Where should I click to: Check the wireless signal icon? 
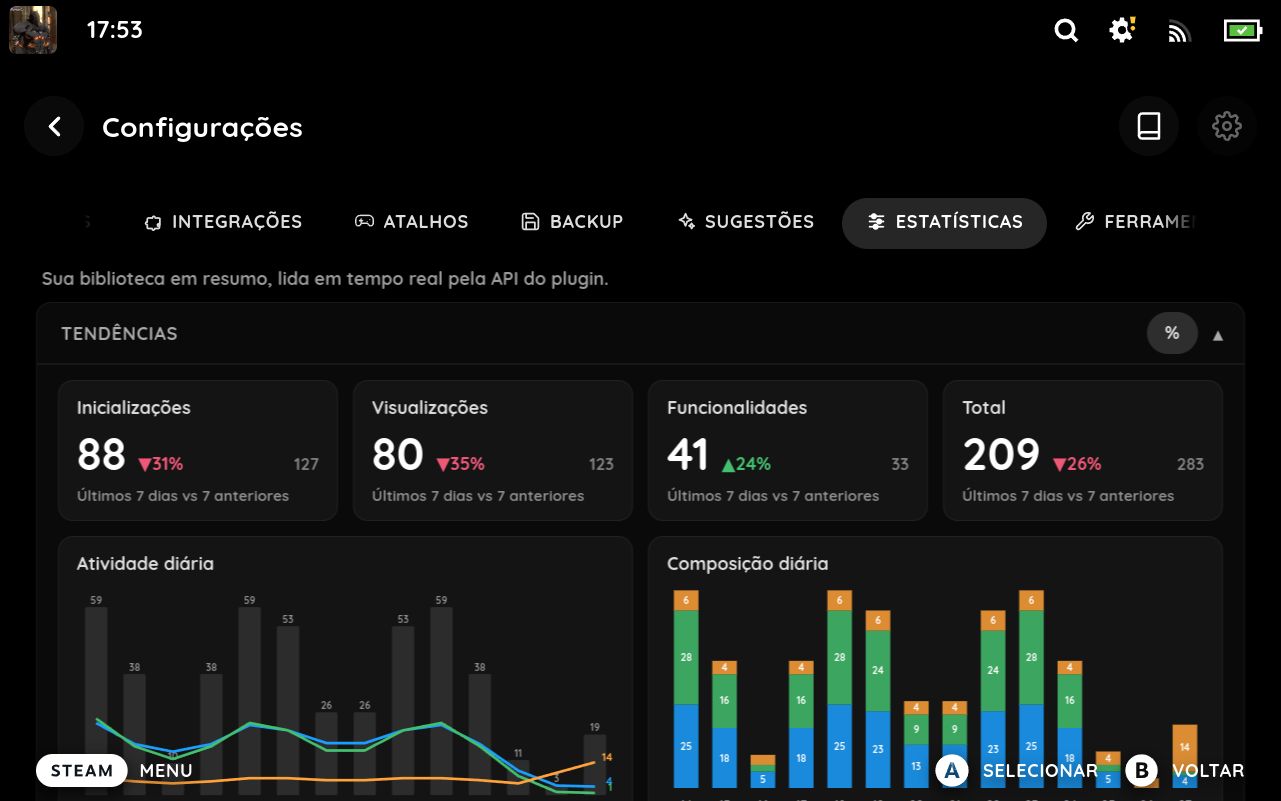coord(1179,31)
